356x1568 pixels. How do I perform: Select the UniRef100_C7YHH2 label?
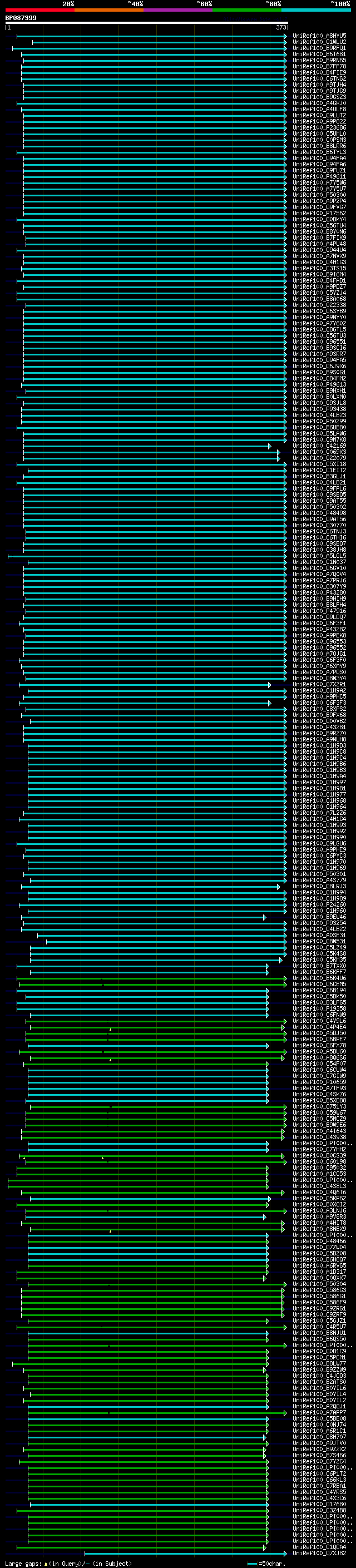[319, 1149]
